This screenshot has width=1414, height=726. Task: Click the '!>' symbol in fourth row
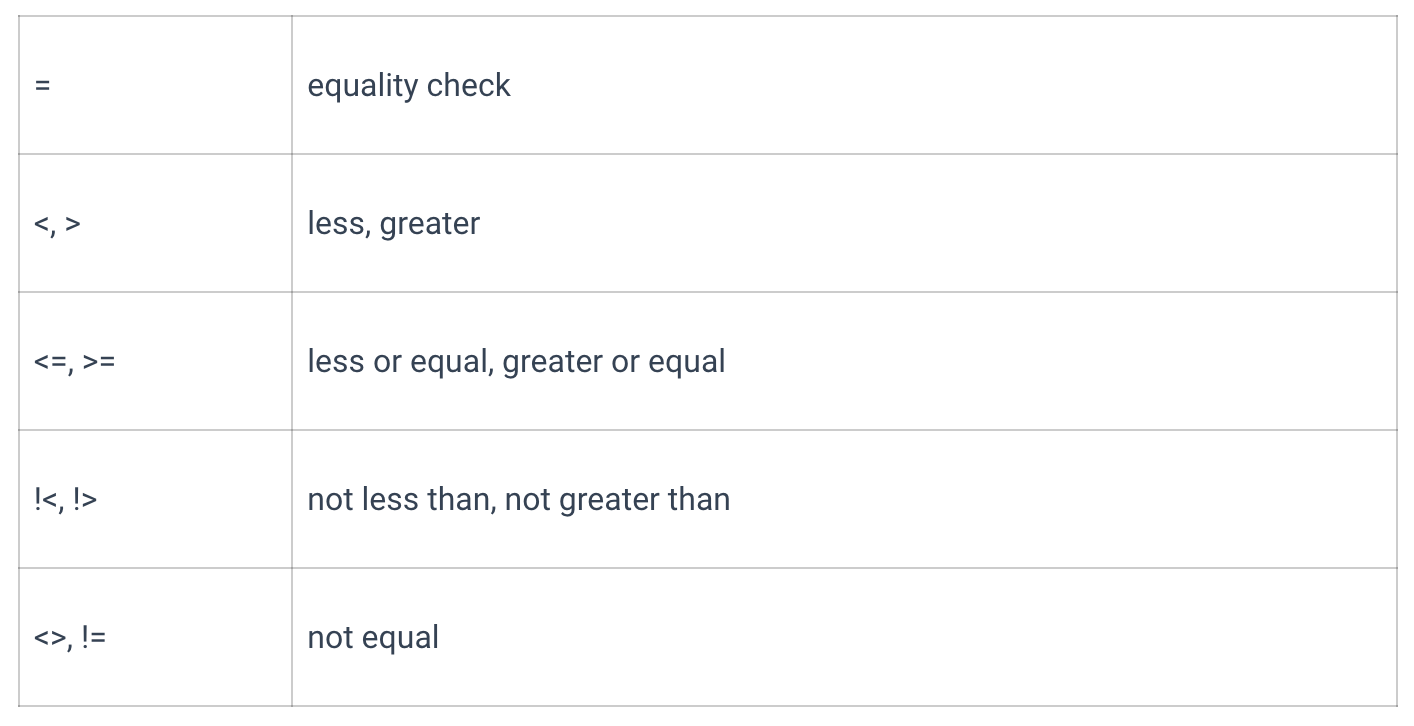(x=85, y=499)
